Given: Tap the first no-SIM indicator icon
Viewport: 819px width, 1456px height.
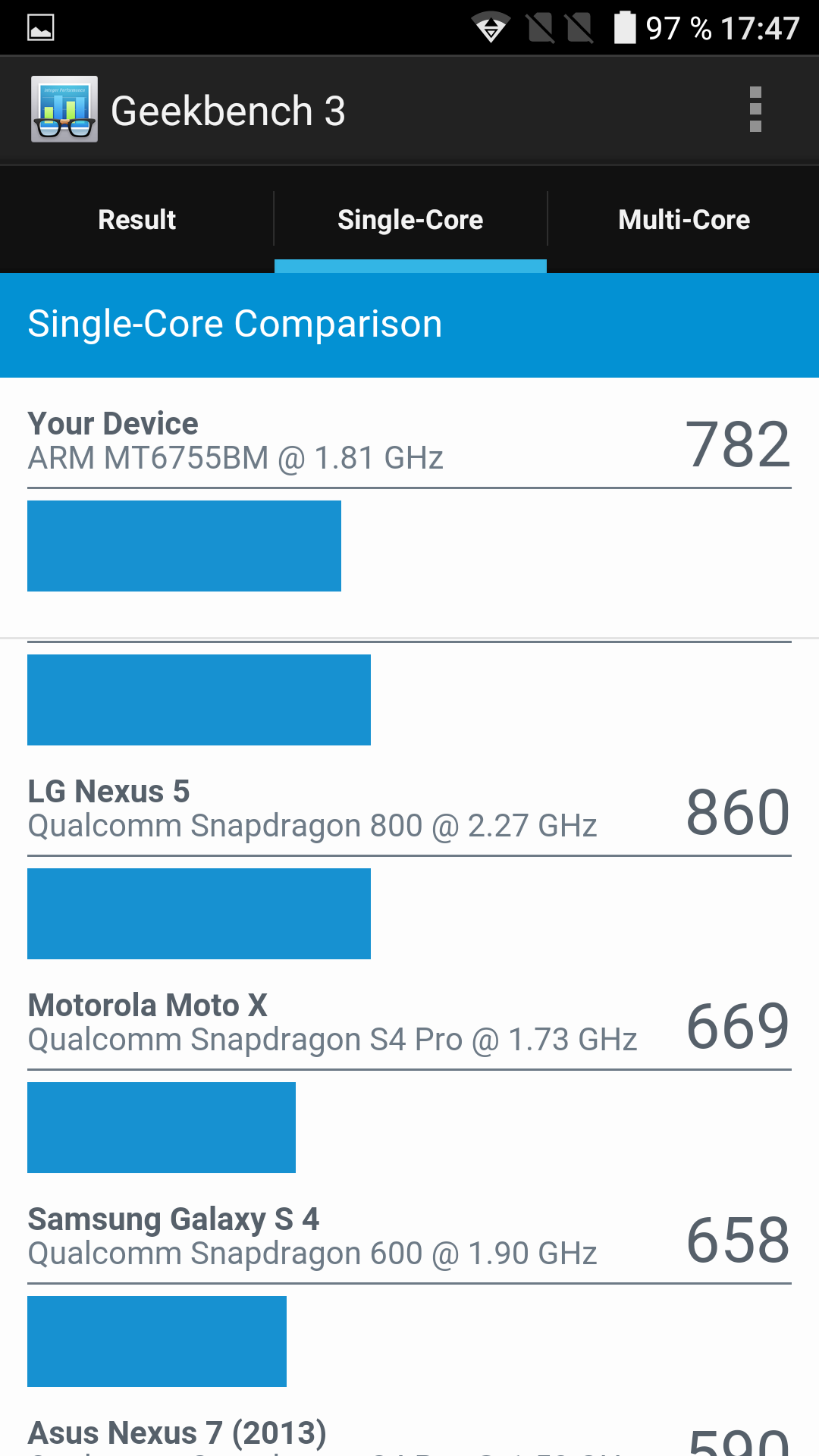Looking at the screenshot, I should (x=541, y=28).
